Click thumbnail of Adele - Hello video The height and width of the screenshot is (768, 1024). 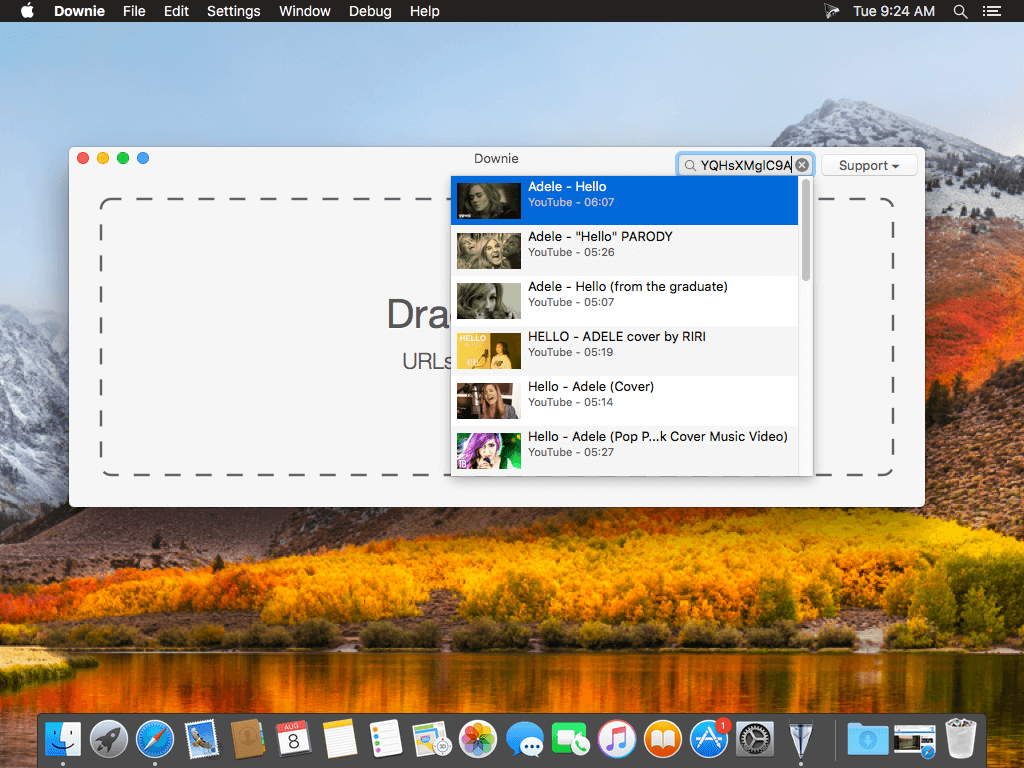pos(488,200)
